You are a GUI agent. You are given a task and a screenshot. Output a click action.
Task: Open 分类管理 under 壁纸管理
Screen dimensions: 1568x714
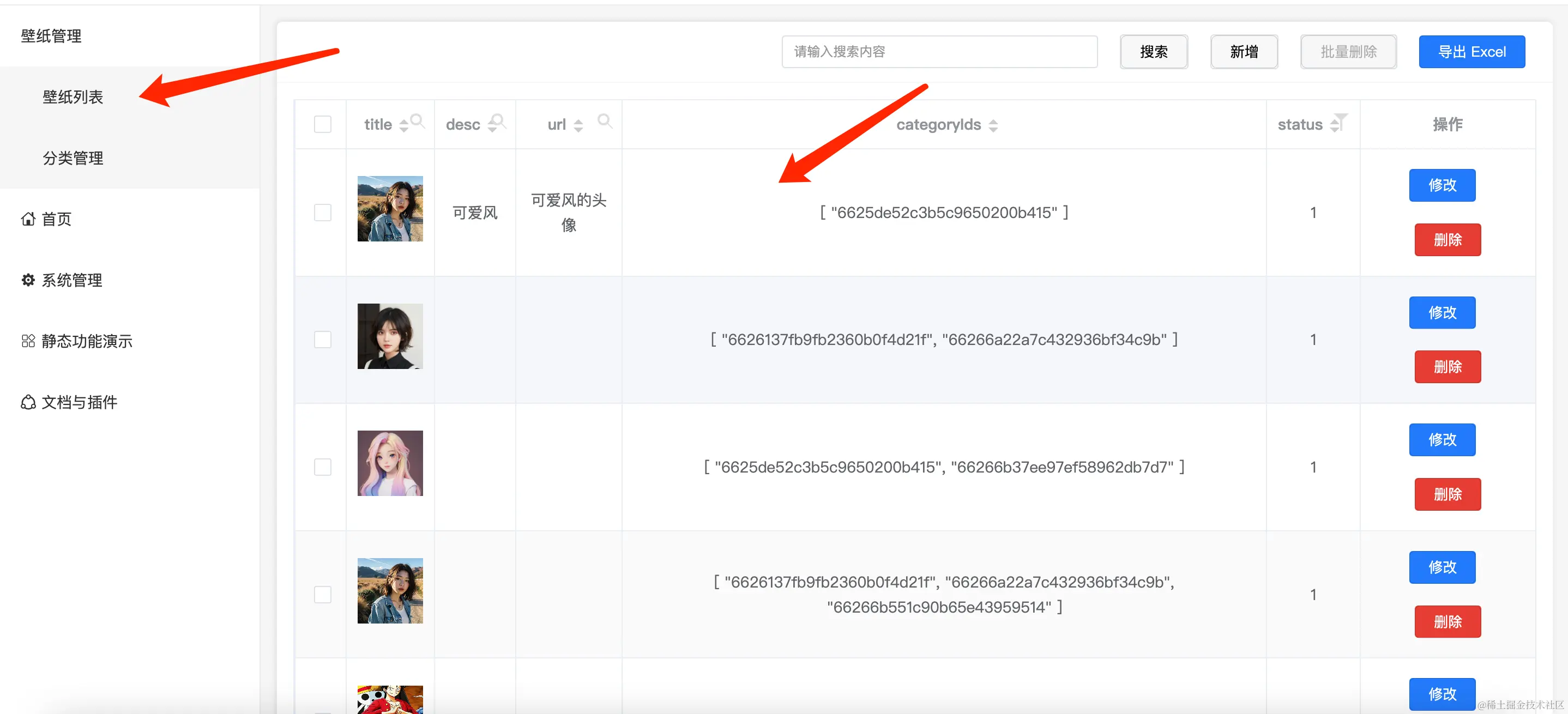(73, 158)
